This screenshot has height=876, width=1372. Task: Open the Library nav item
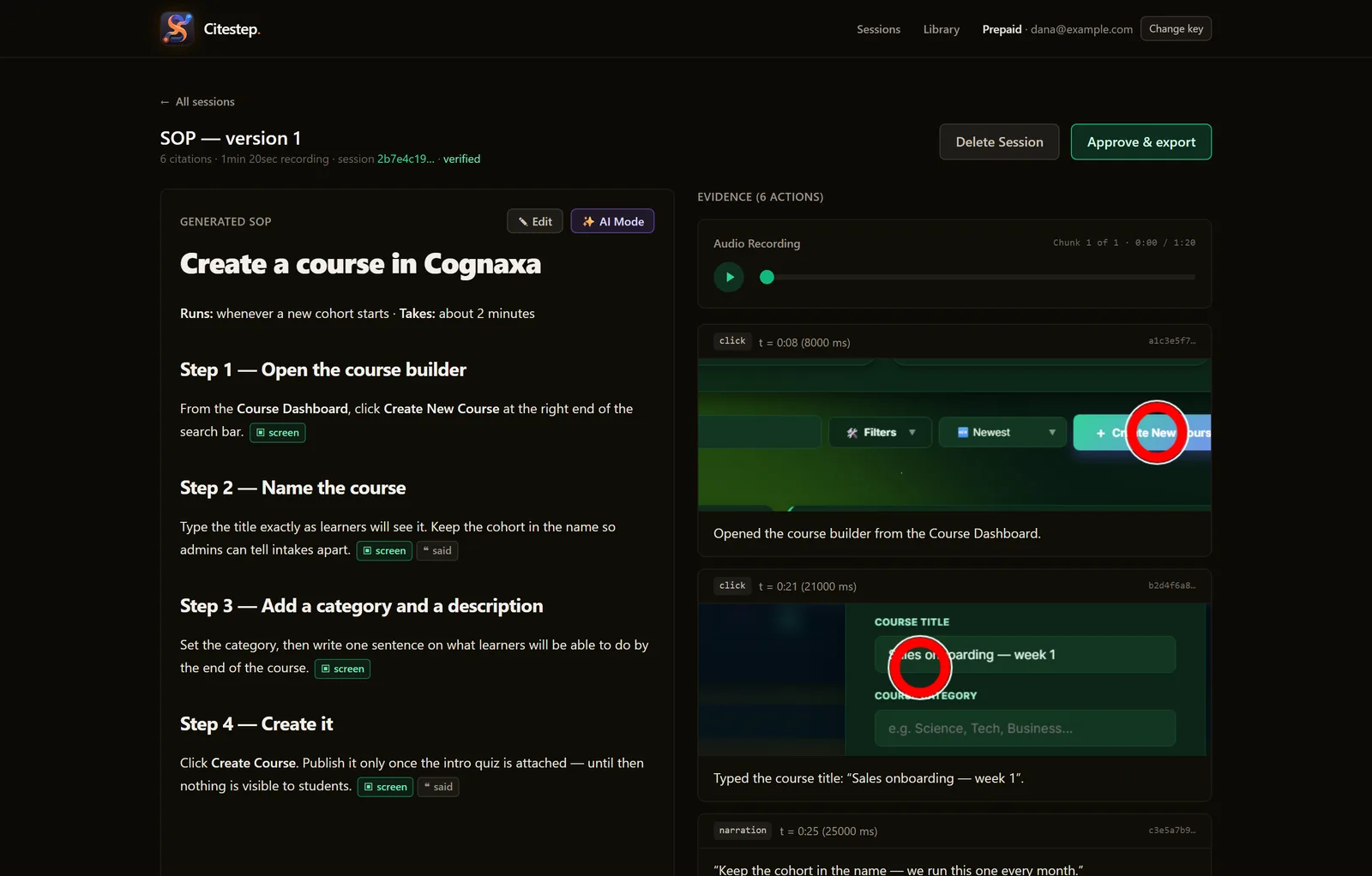pyautogui.click(x=942, y=29)
